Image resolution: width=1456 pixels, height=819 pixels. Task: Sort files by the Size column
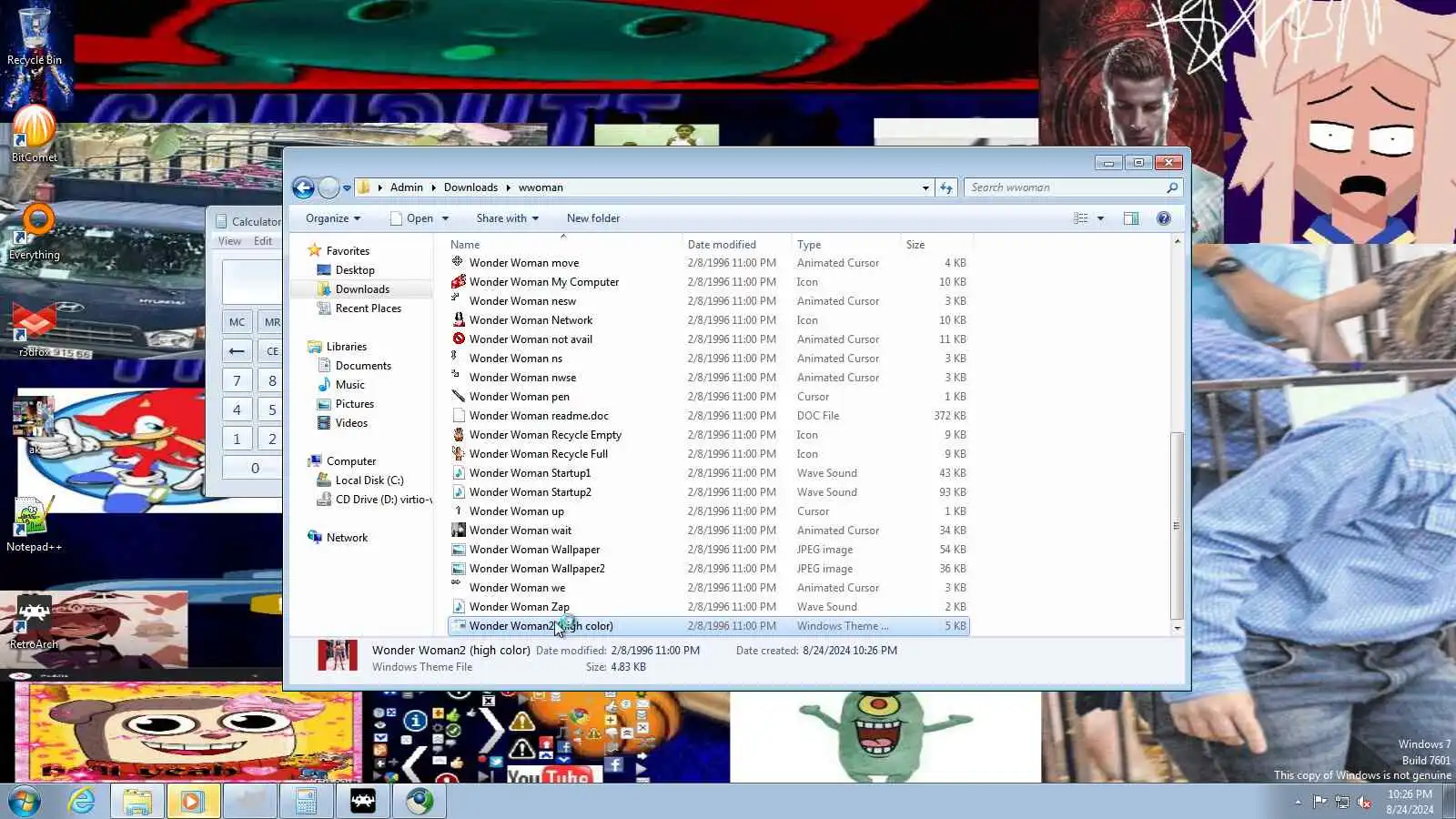[x=936, y=245]
